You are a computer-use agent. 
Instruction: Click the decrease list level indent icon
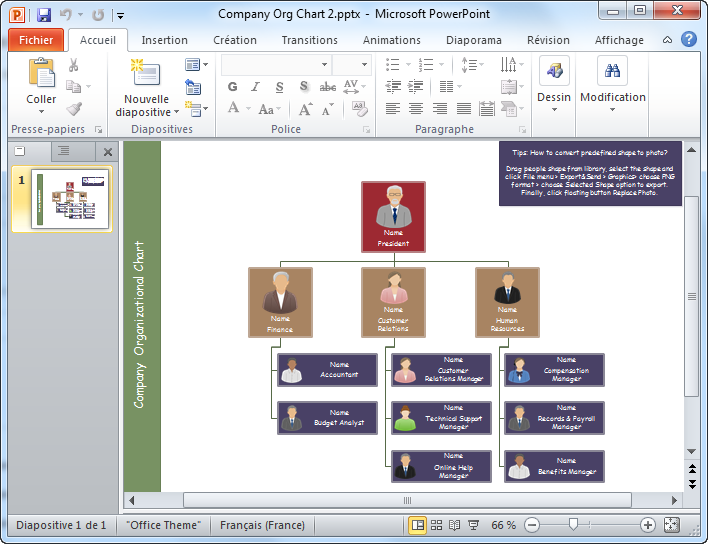pyautogui.click(x=393, y=86)
